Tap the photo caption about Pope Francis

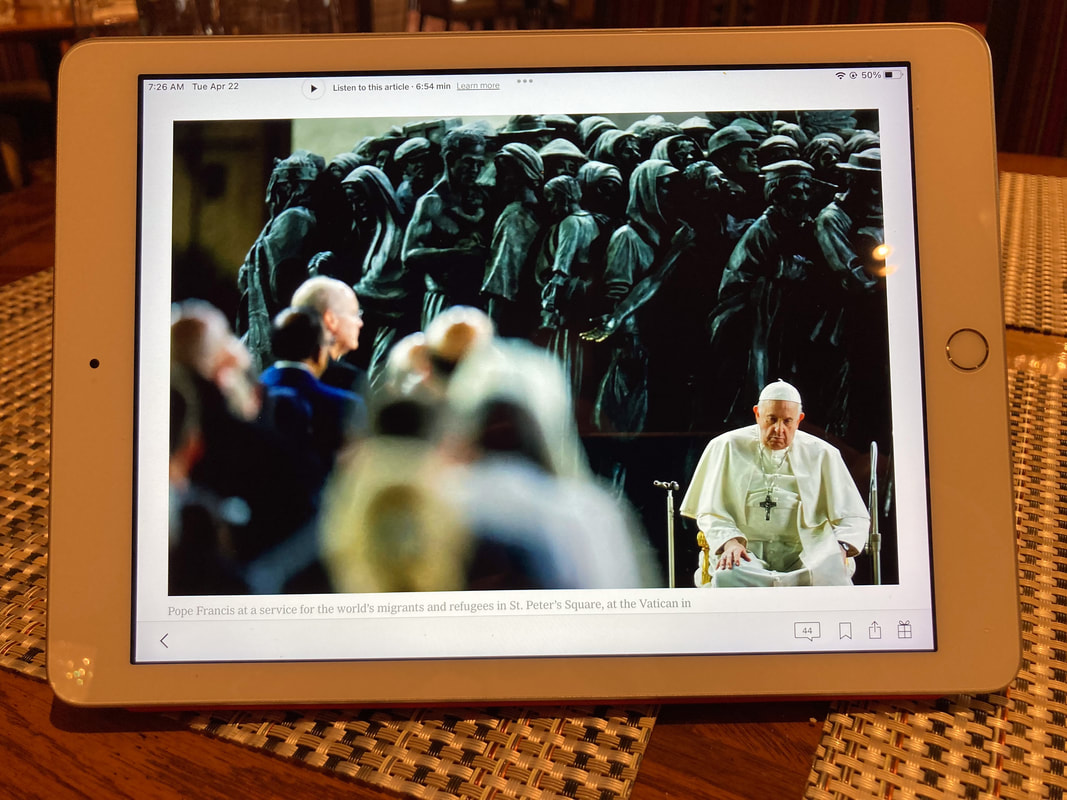point(429,607)
